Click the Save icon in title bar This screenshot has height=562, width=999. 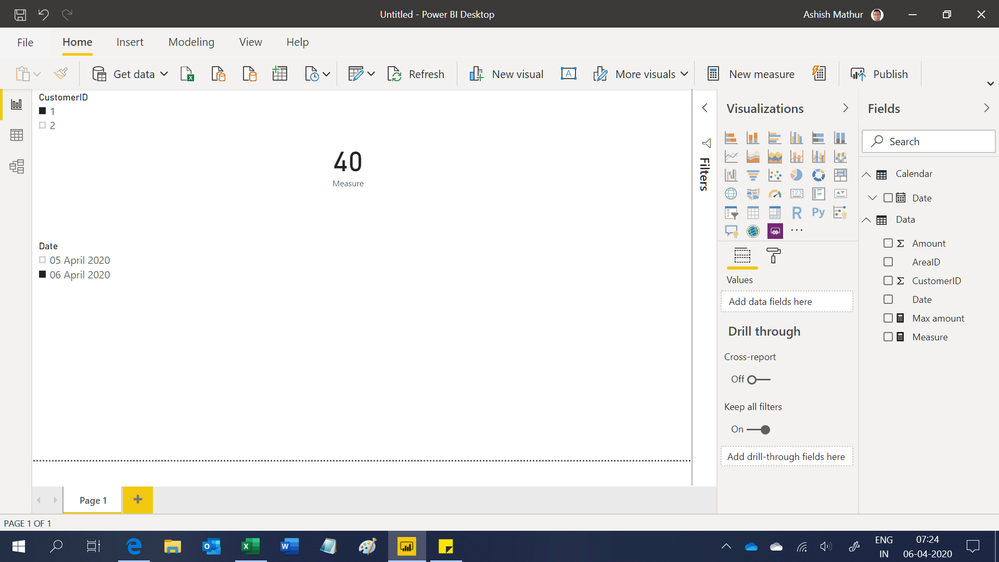[x=20, y=14]
